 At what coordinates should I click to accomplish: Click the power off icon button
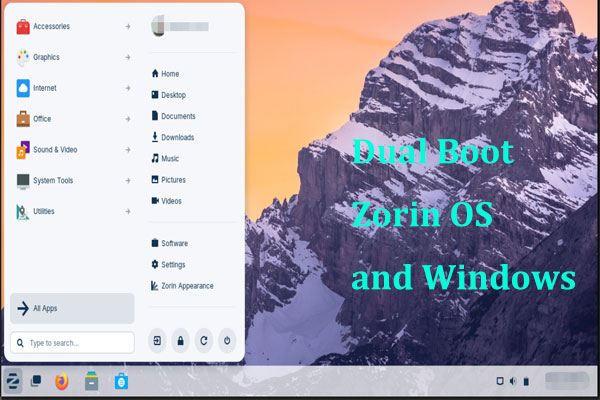point(227,341)
